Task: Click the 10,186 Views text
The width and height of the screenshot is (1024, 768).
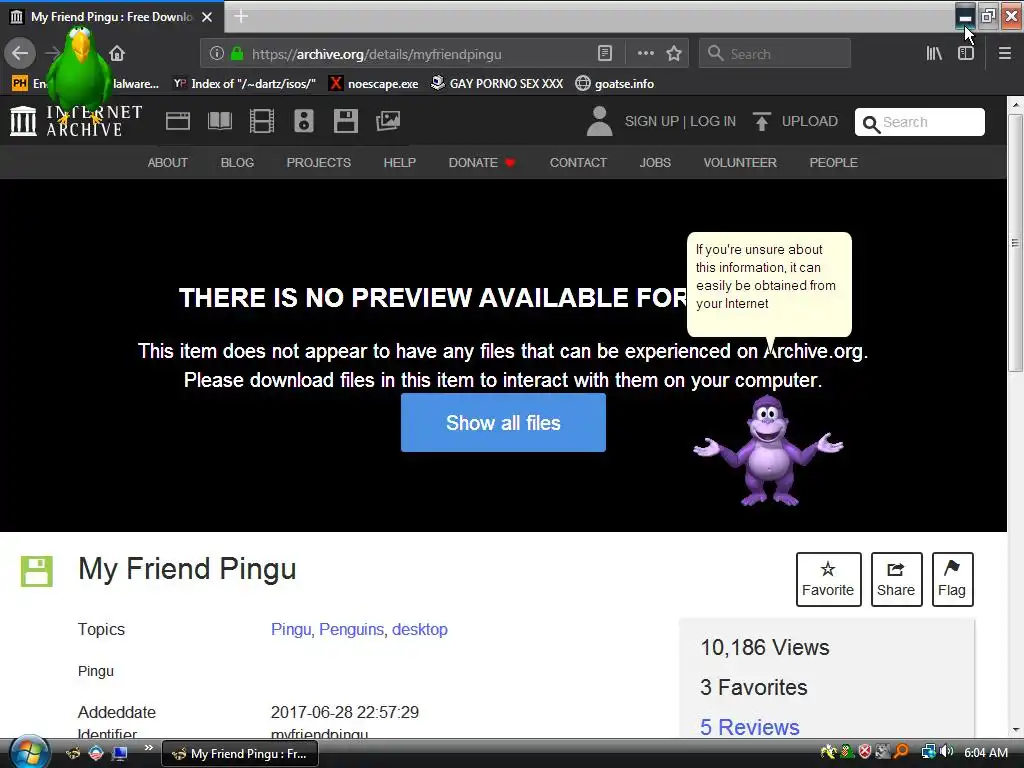Action: coord(765,647)
